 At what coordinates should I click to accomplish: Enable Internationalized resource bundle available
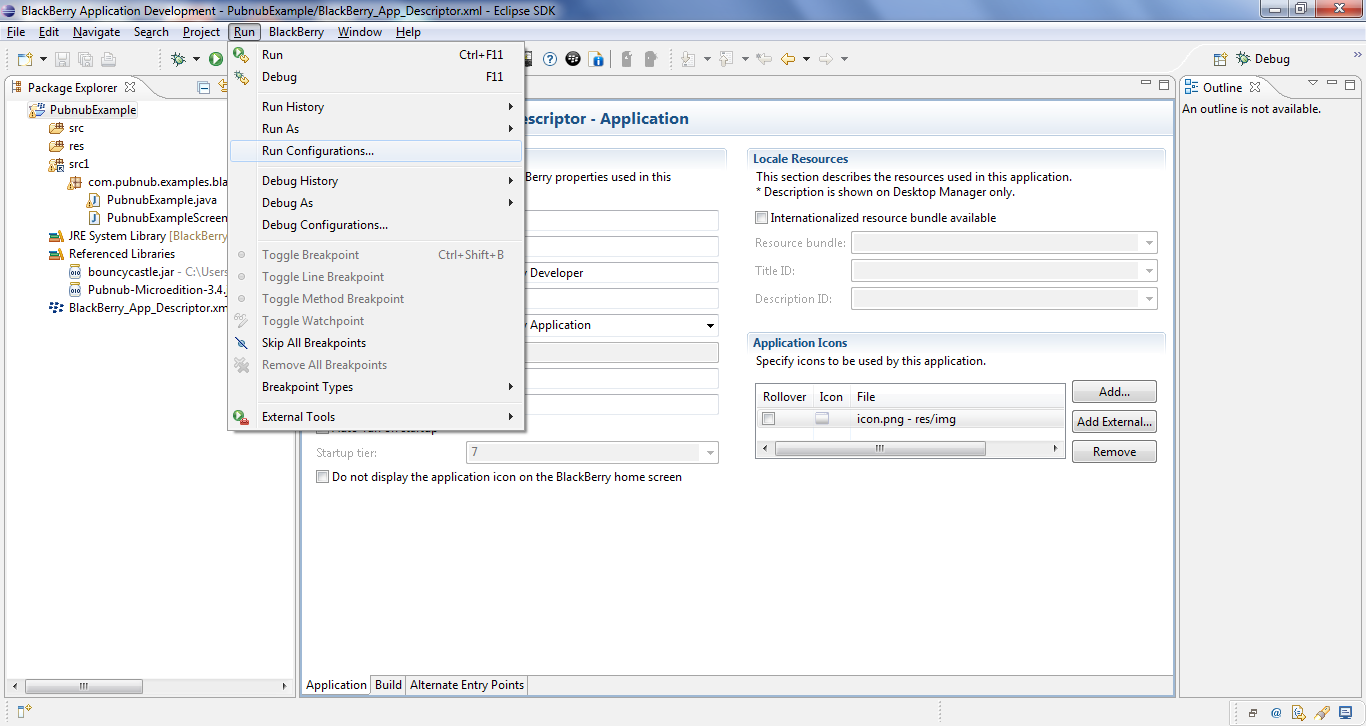(762, 218)
